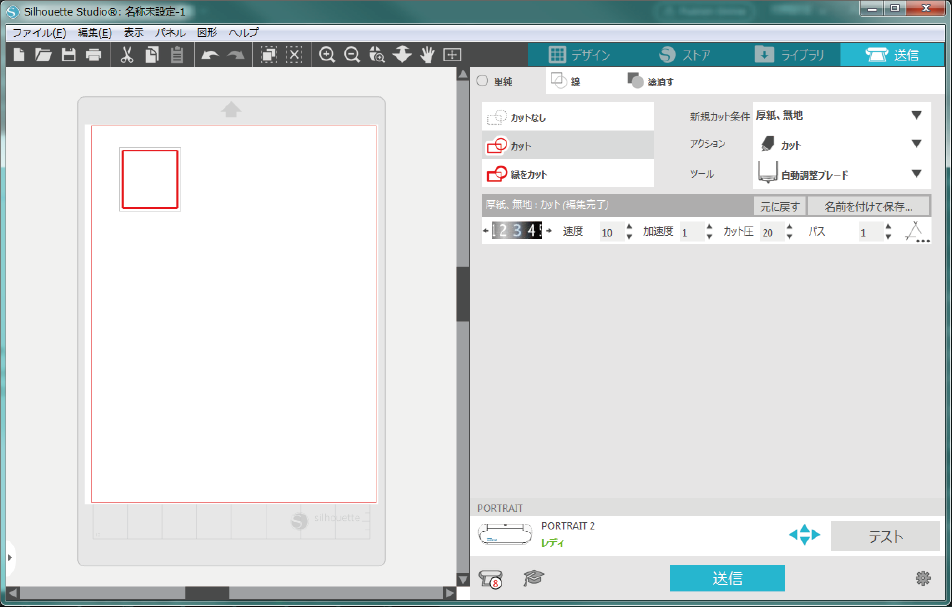Open the 編集 menu
952x607 pixels.
point(95,33)
